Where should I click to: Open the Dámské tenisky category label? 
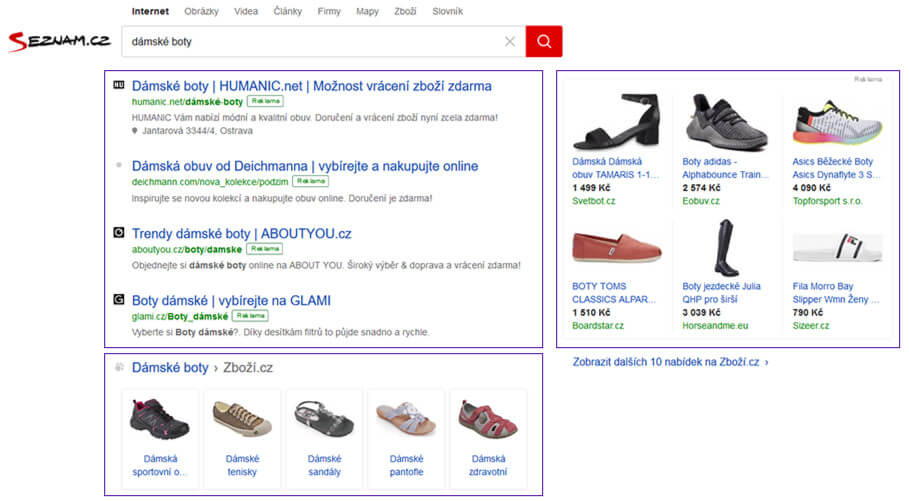pos(242,465)
